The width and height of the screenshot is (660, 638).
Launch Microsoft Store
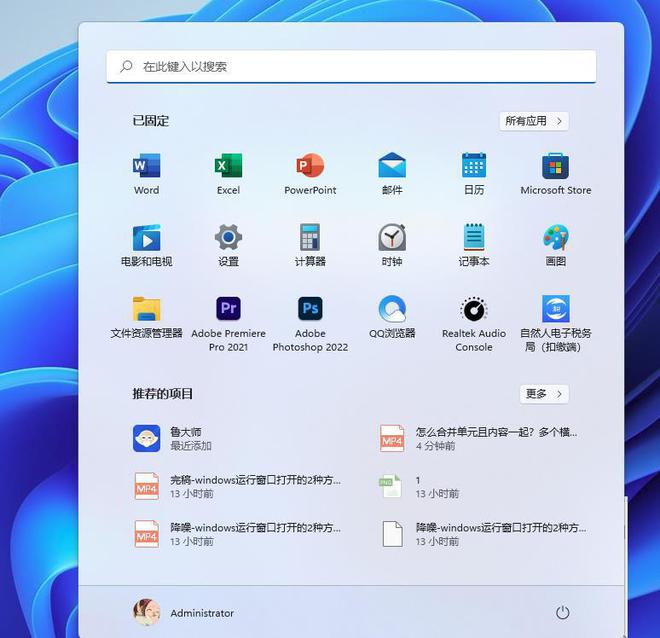pos(556,173)
